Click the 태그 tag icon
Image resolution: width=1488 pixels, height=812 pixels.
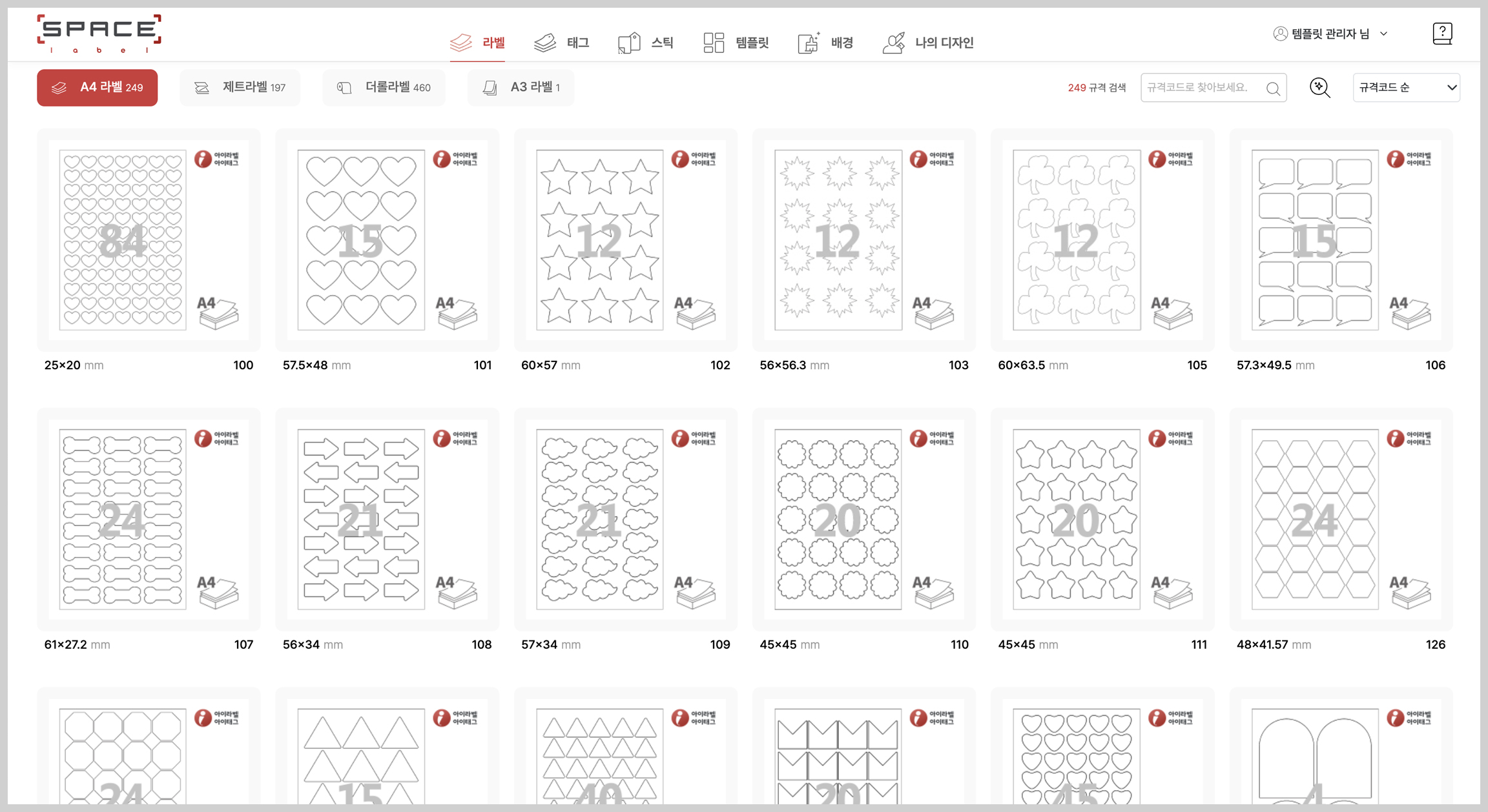pyautogui.click(x=545, y=43)
